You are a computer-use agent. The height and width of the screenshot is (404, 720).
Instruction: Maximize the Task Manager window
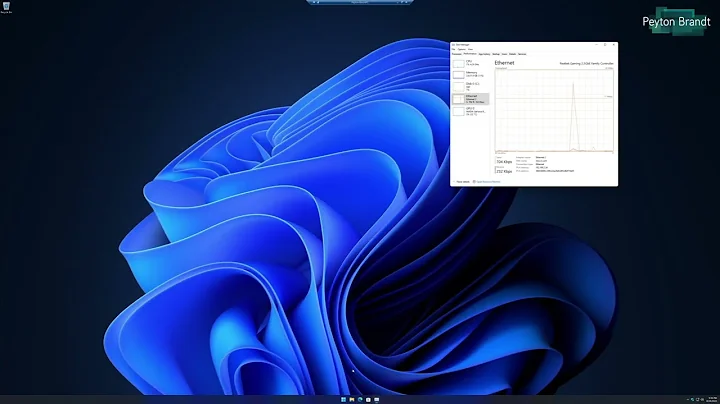(605, 45)
